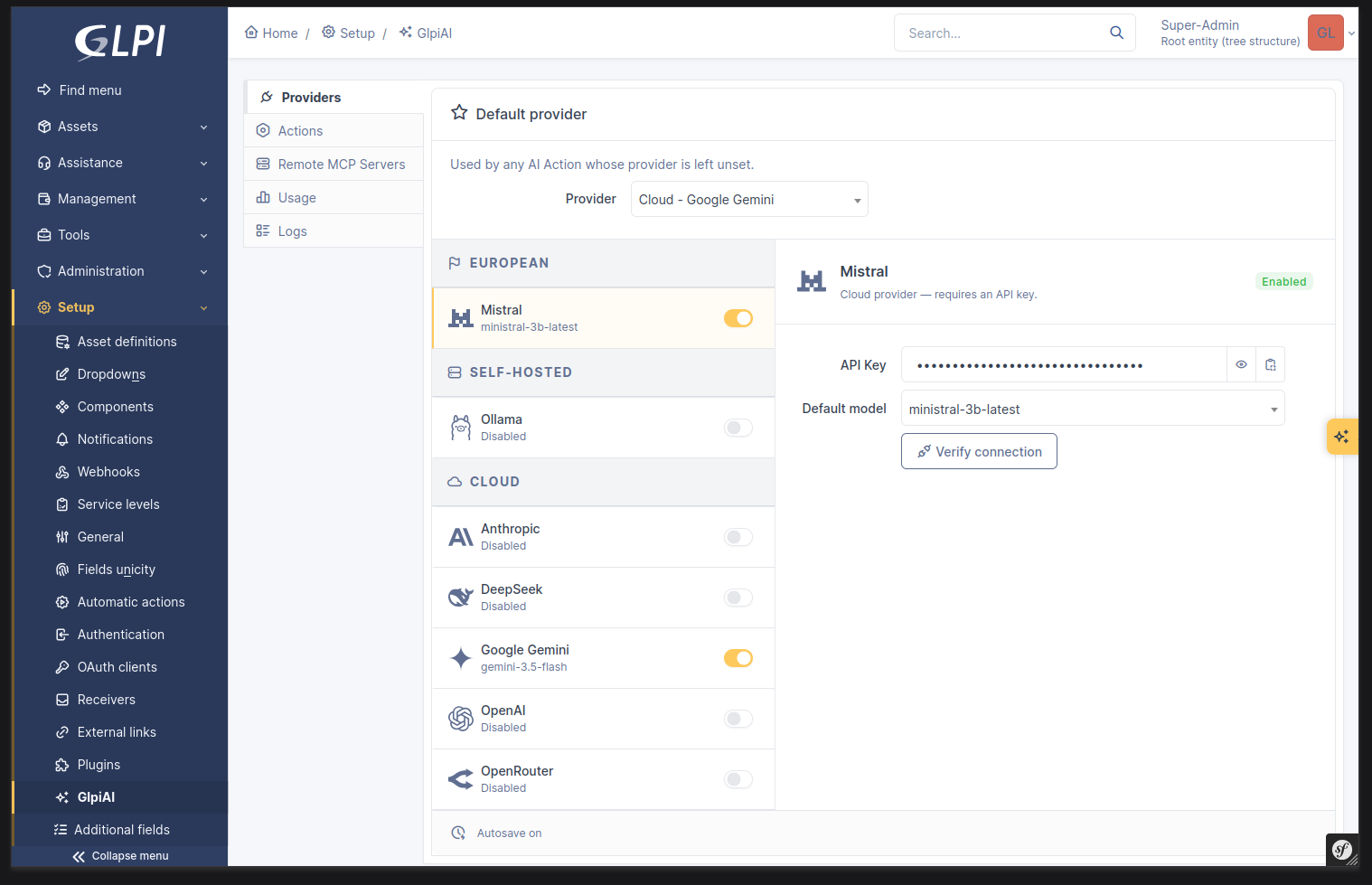Viewport: 1372px width, 885px height.
Task: Expand the Management menu
Action: pos(121,199)
